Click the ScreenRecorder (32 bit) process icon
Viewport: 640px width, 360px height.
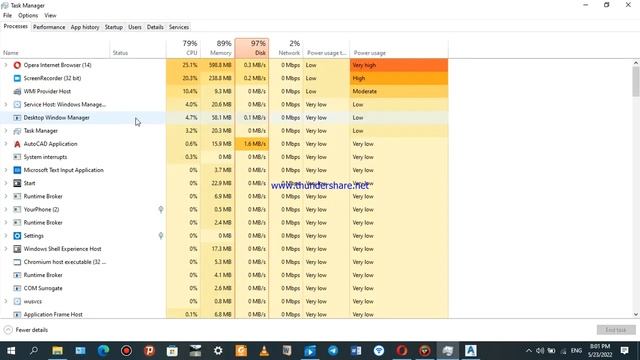(17, 78)
